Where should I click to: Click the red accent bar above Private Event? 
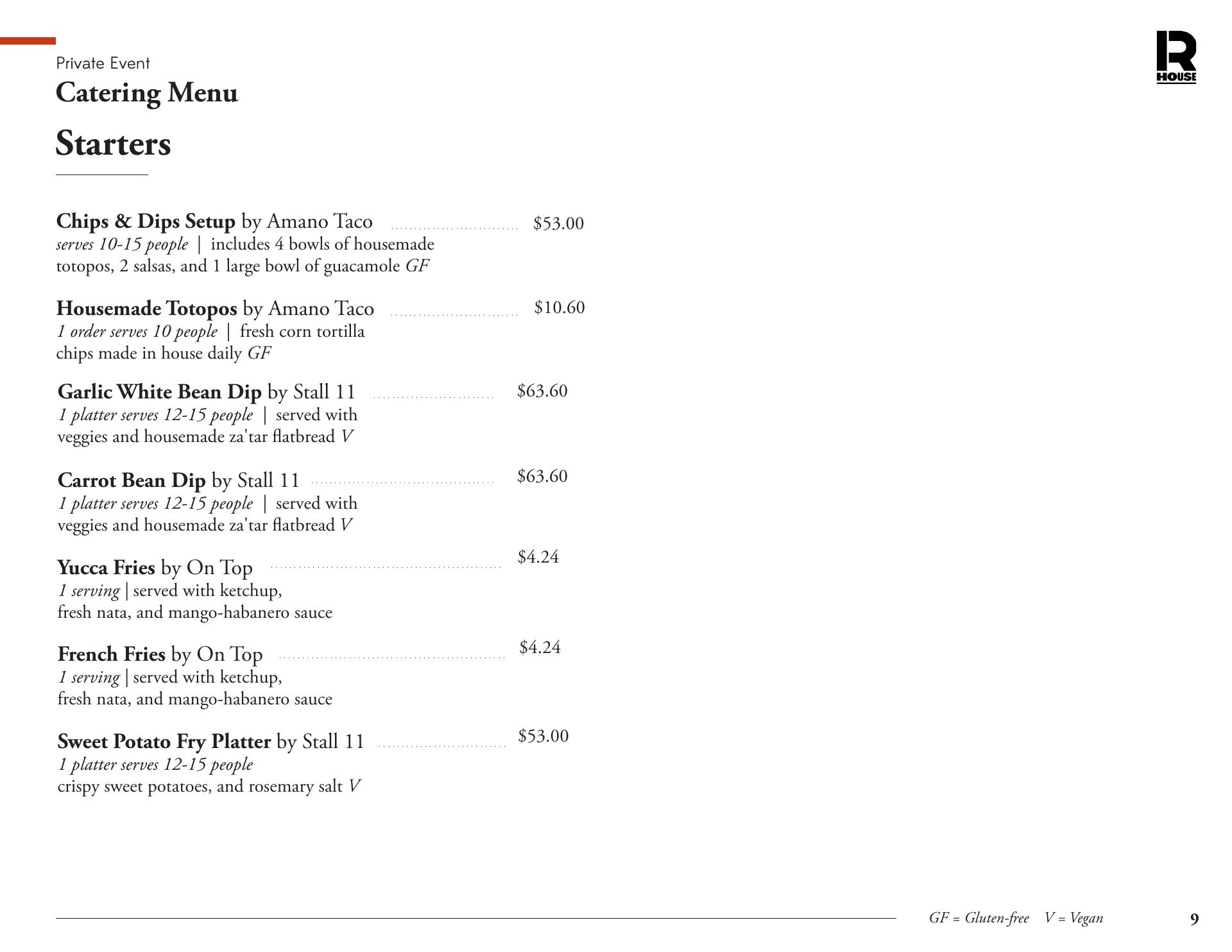[x=28, y=41]
